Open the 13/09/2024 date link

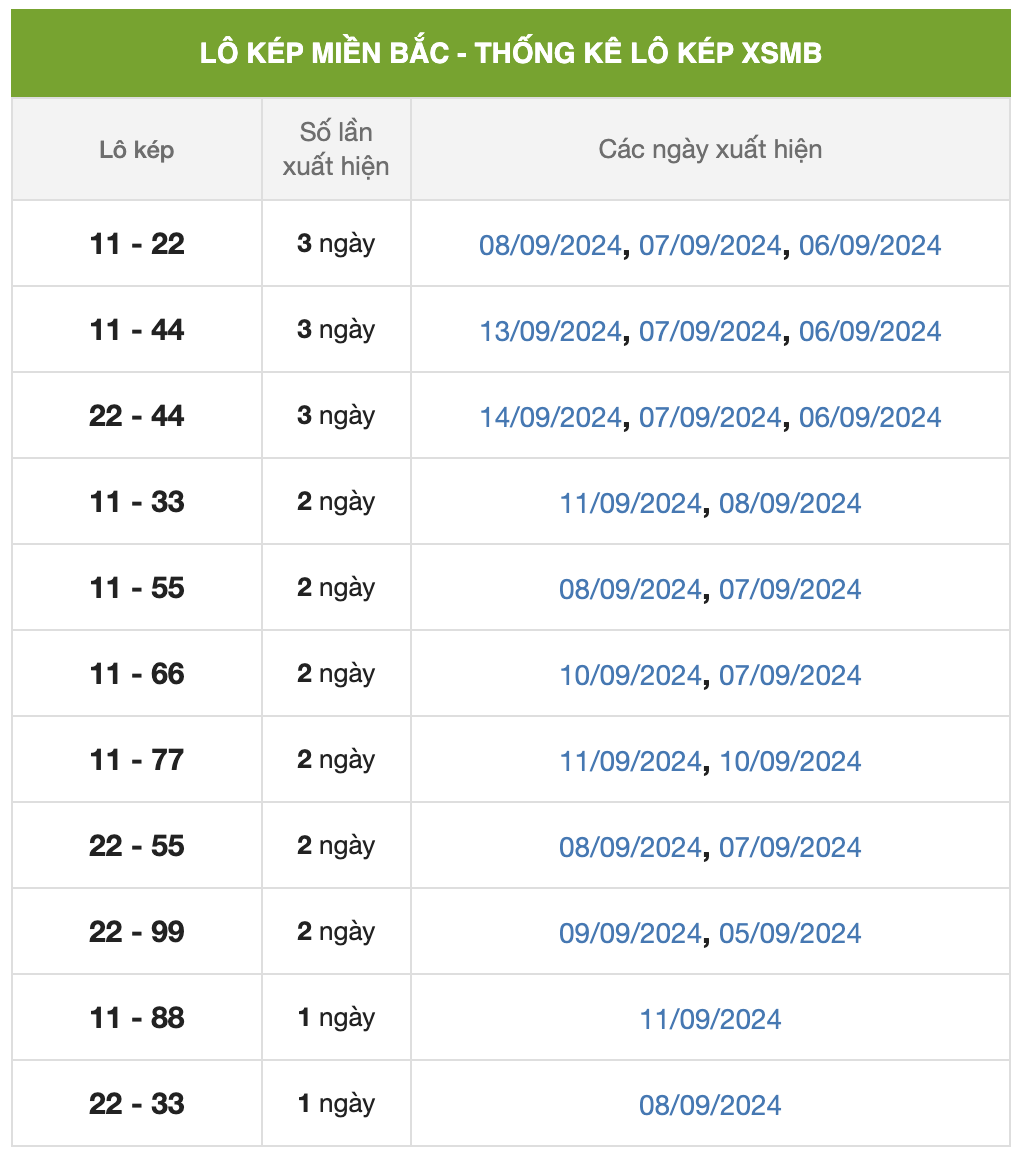click(x=550, y=331)
